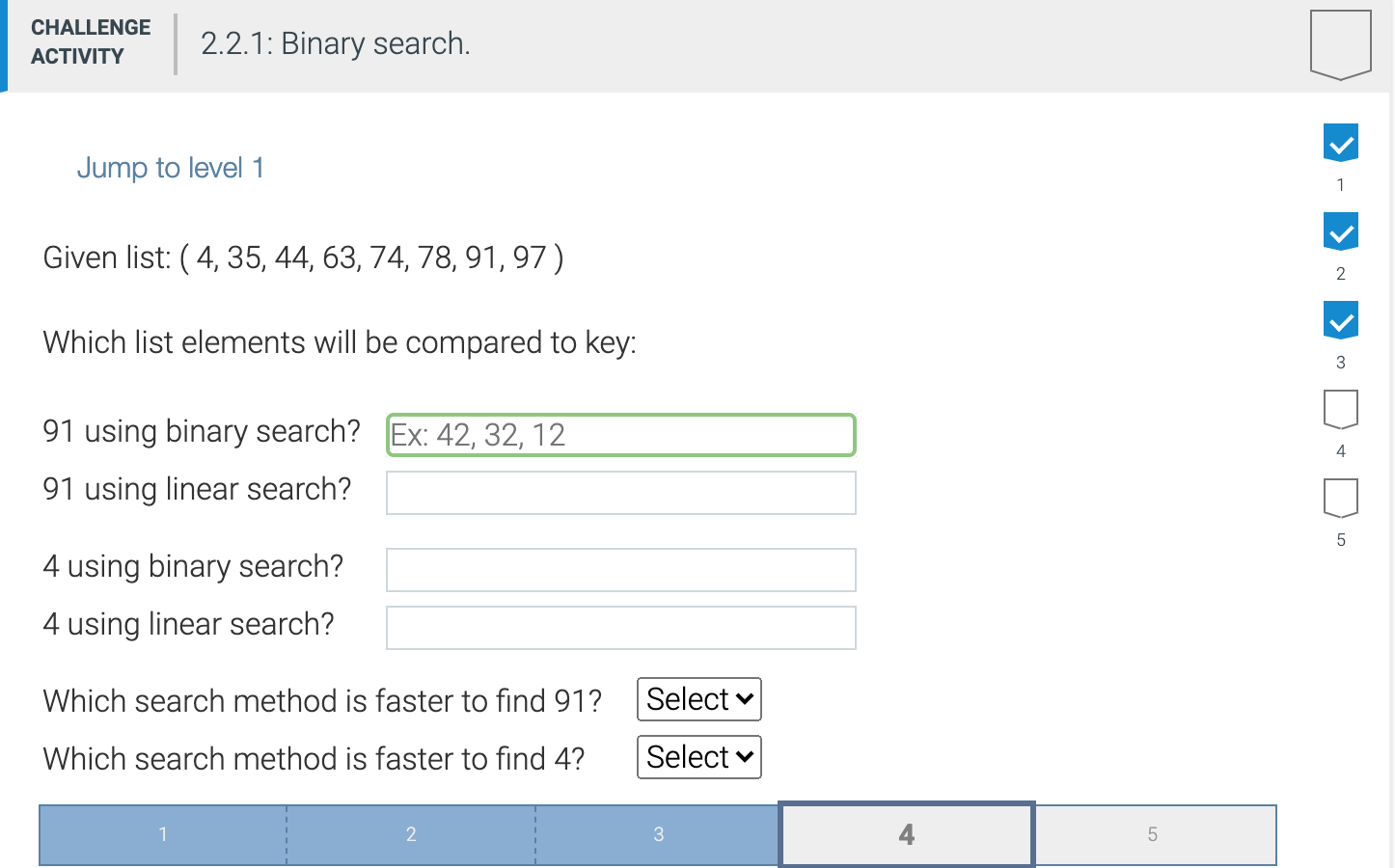Screen dimensions: 1395x868
Task: Open the dropdown for fastest method to find 4
Action: pyautogui.click(x=698, y=757)
